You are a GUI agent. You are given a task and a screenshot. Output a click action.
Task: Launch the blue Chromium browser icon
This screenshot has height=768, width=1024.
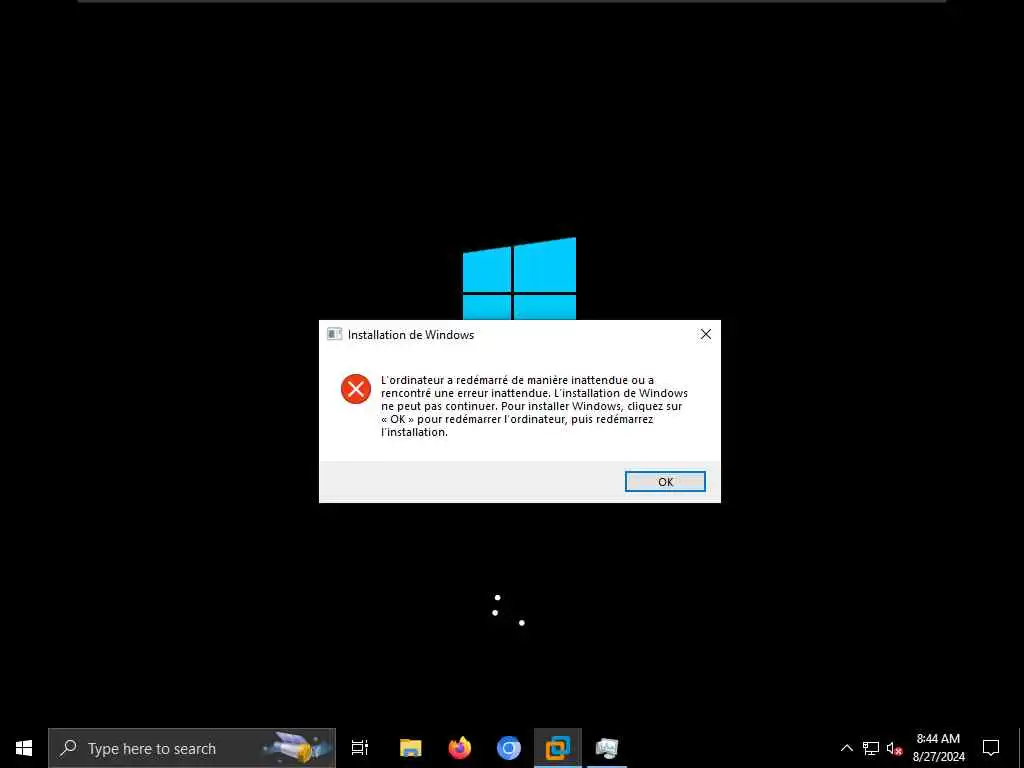click(509, 748)
